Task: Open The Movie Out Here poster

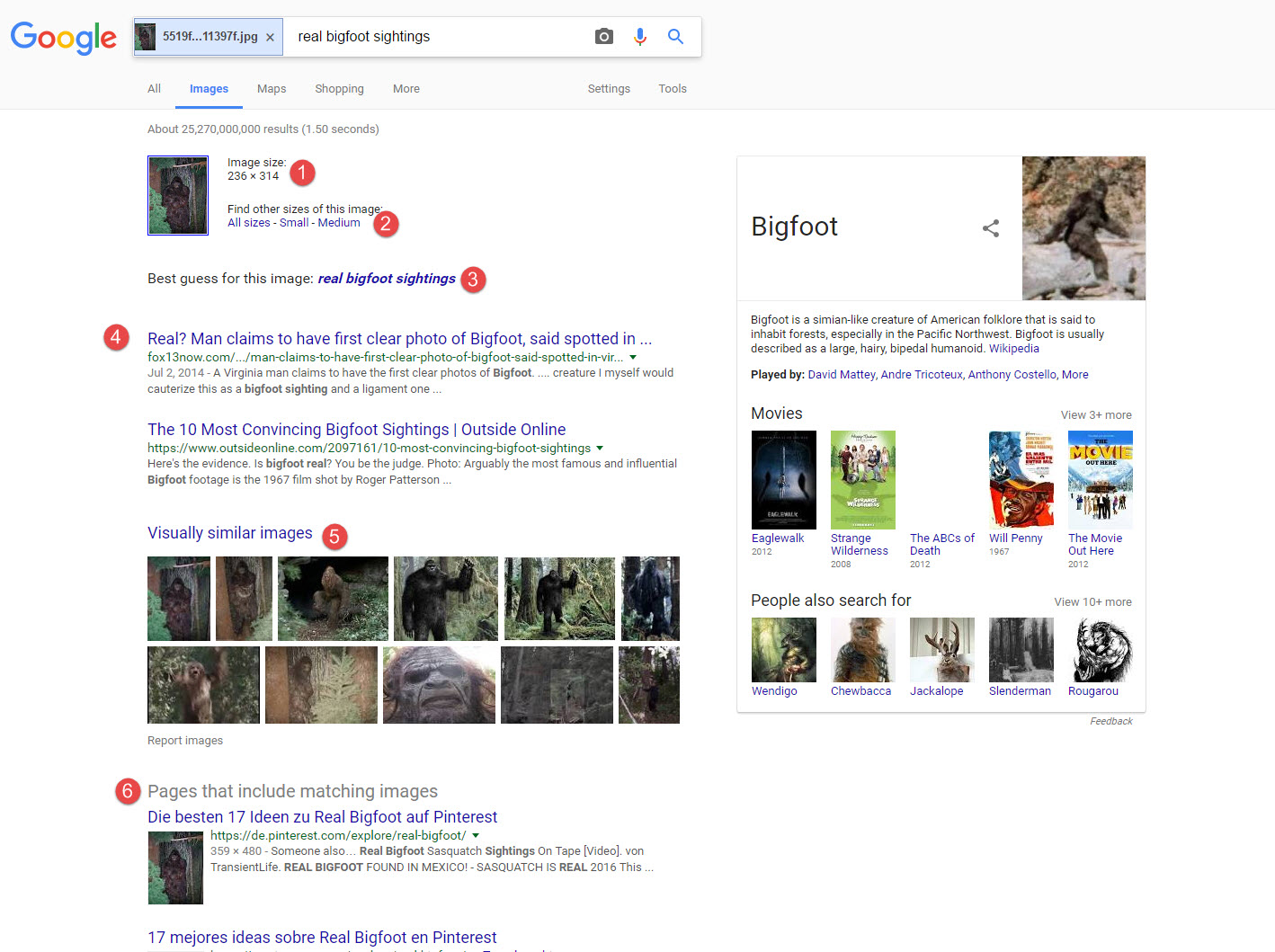Action: click(x=1101, y=480)
